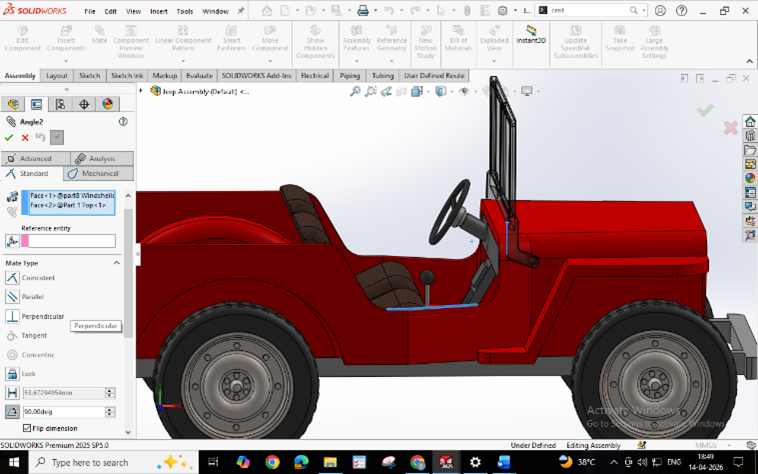This screenshot has width=758, height=474.
Task: Click the angle value spinner arrows
Action: click(x=110, y=412)
